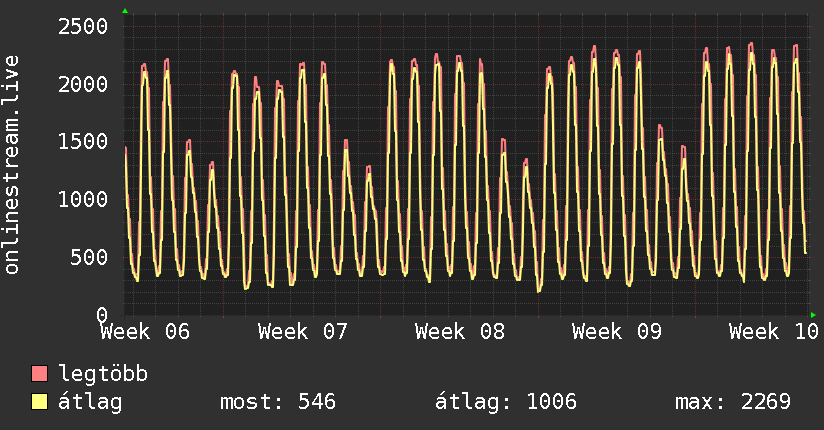Click the Week 10 axis label
Viewport: 824px width, 430px height.
[774, 332]
